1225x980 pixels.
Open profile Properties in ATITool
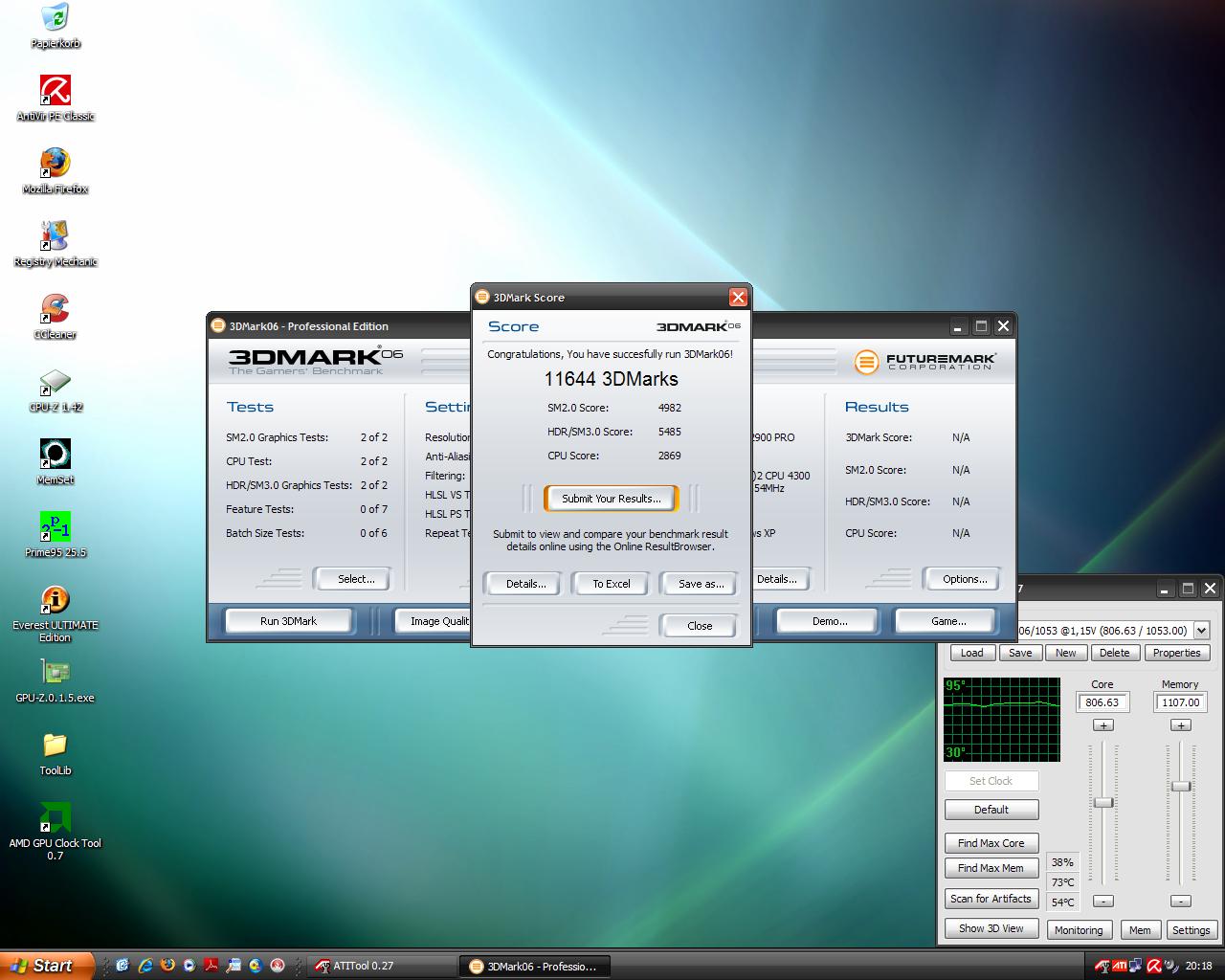(x=1176, y=653)
